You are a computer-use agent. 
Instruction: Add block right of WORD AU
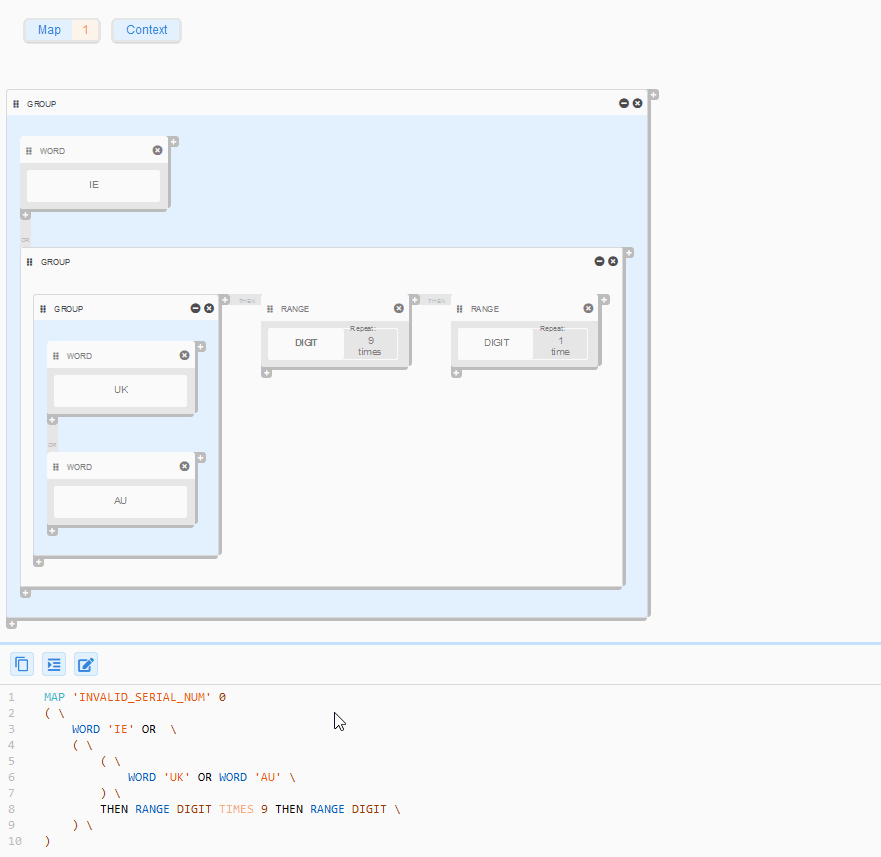[x=201, y=457]
